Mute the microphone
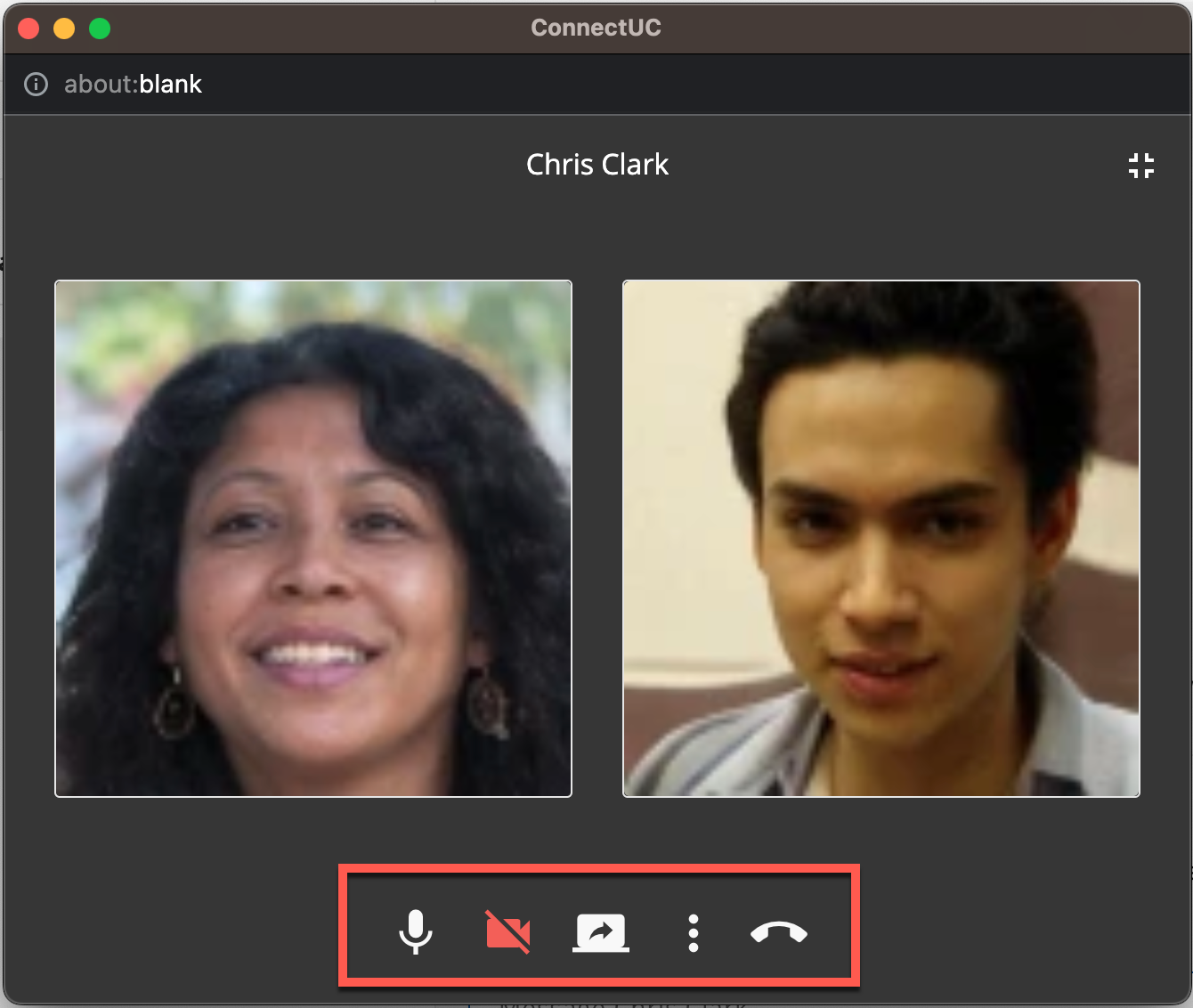This screenshot has height=1008, width=1193. [x=416, y=932]
